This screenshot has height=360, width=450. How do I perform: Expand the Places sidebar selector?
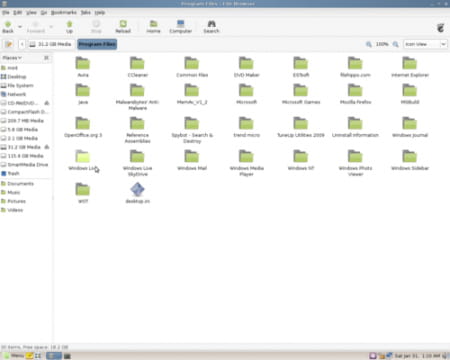point(12,58)
